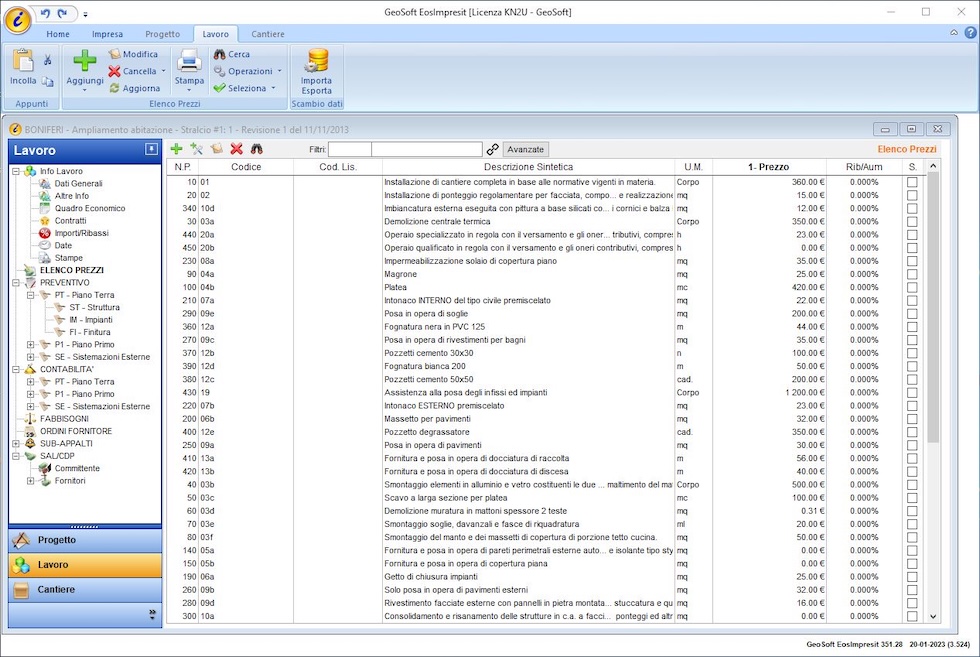Click Aggiorna refresh icon in ribbon
980x657 pixels.
115,88
